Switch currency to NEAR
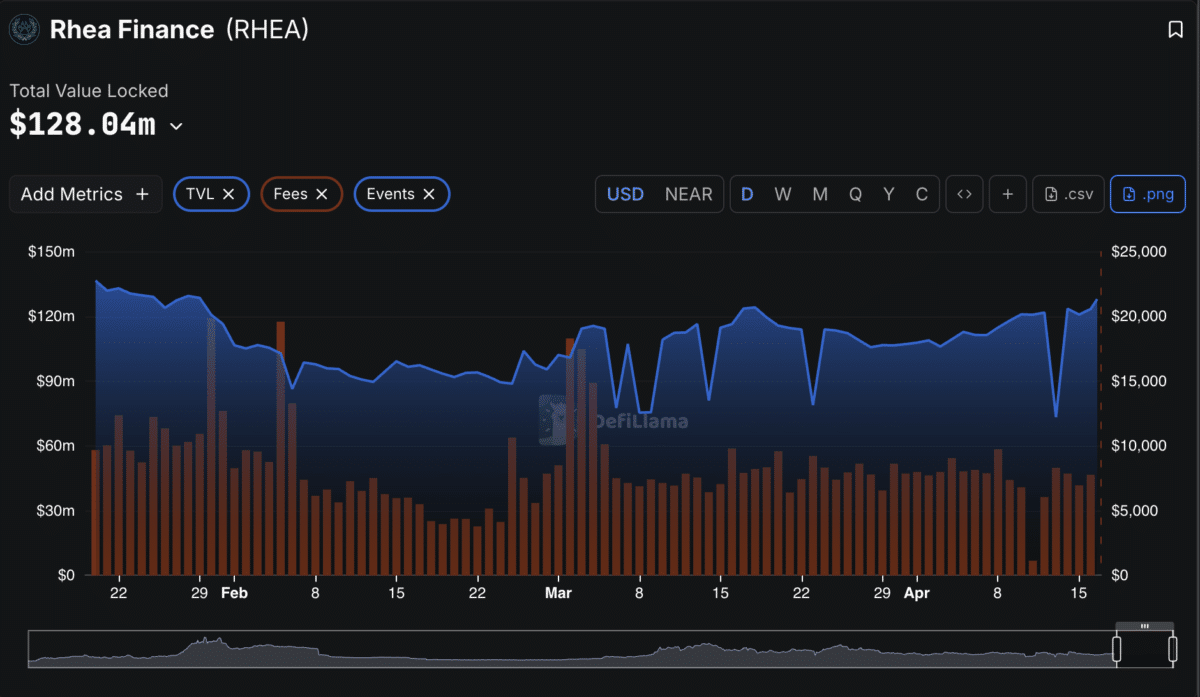Image resolution: width=1200 pixels, height=697 pixels. 689,194
